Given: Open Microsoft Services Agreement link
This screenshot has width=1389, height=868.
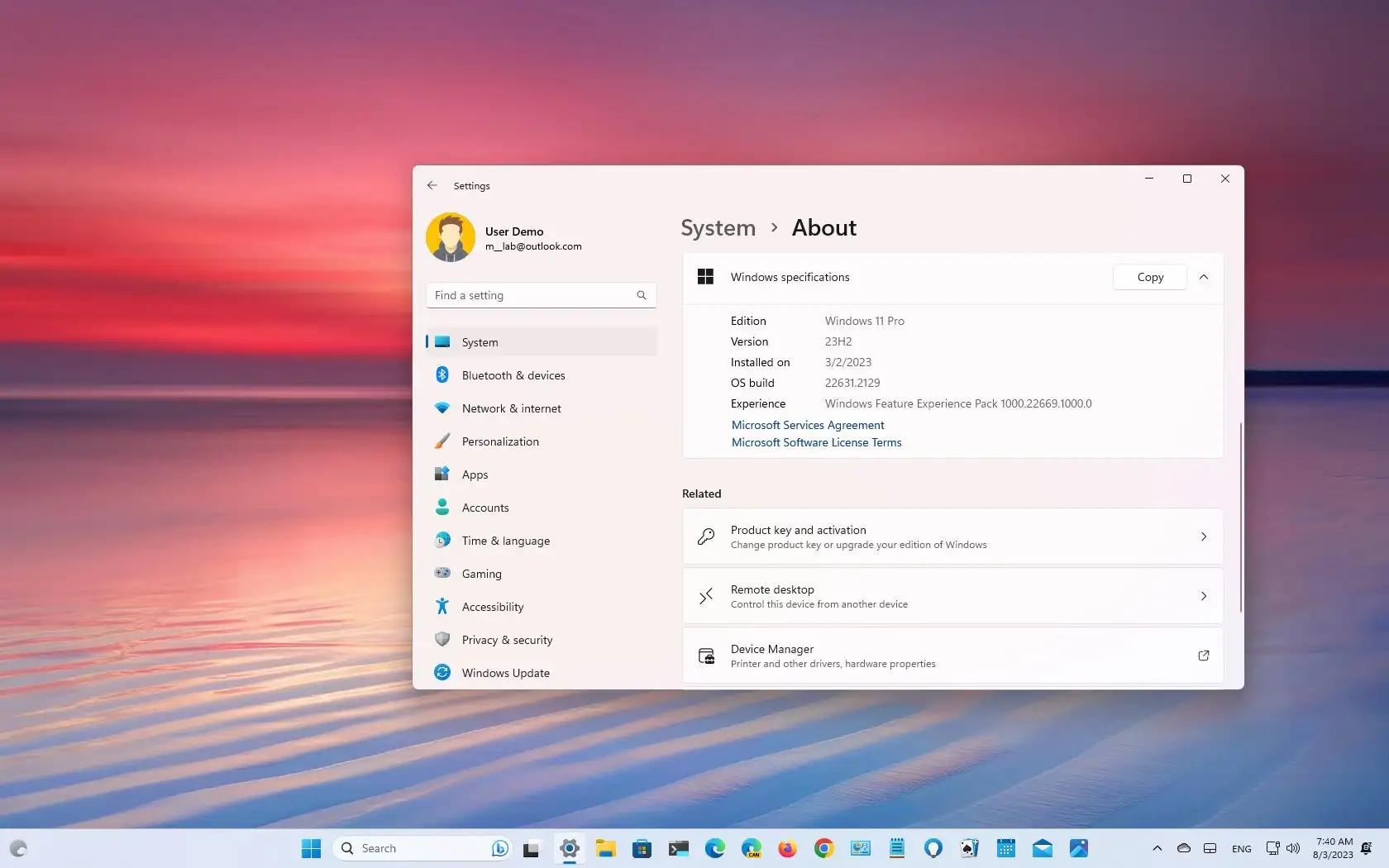Looking at the screenshot, I should coord(808,425).
